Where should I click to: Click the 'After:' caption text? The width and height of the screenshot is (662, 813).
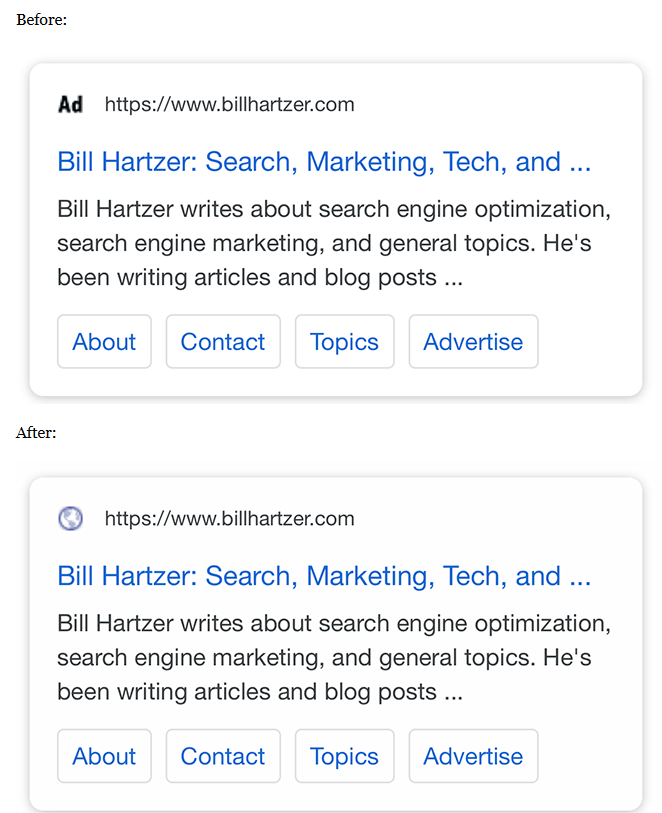36,432
